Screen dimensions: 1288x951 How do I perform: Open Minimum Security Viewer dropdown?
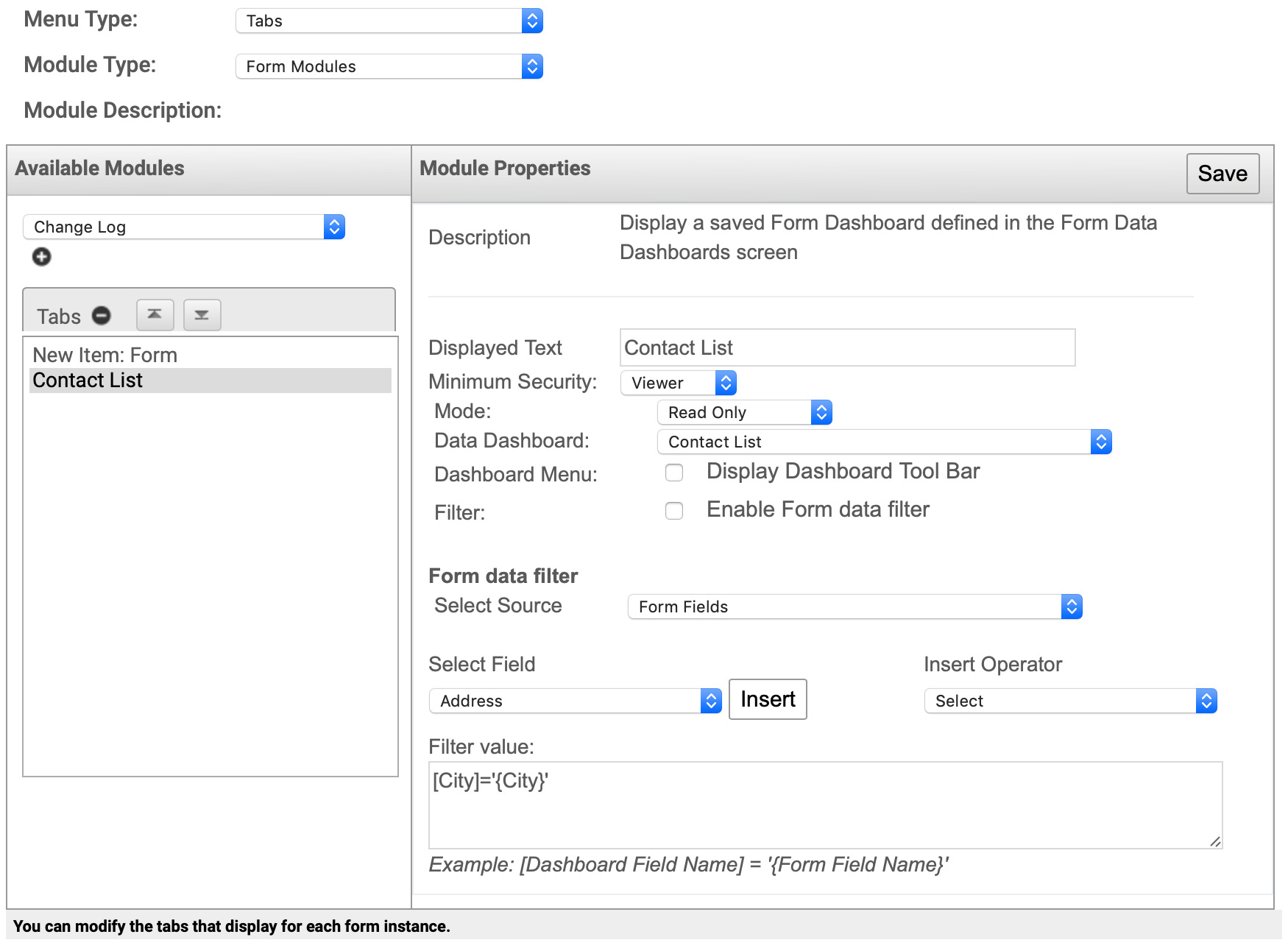(679, 383)
